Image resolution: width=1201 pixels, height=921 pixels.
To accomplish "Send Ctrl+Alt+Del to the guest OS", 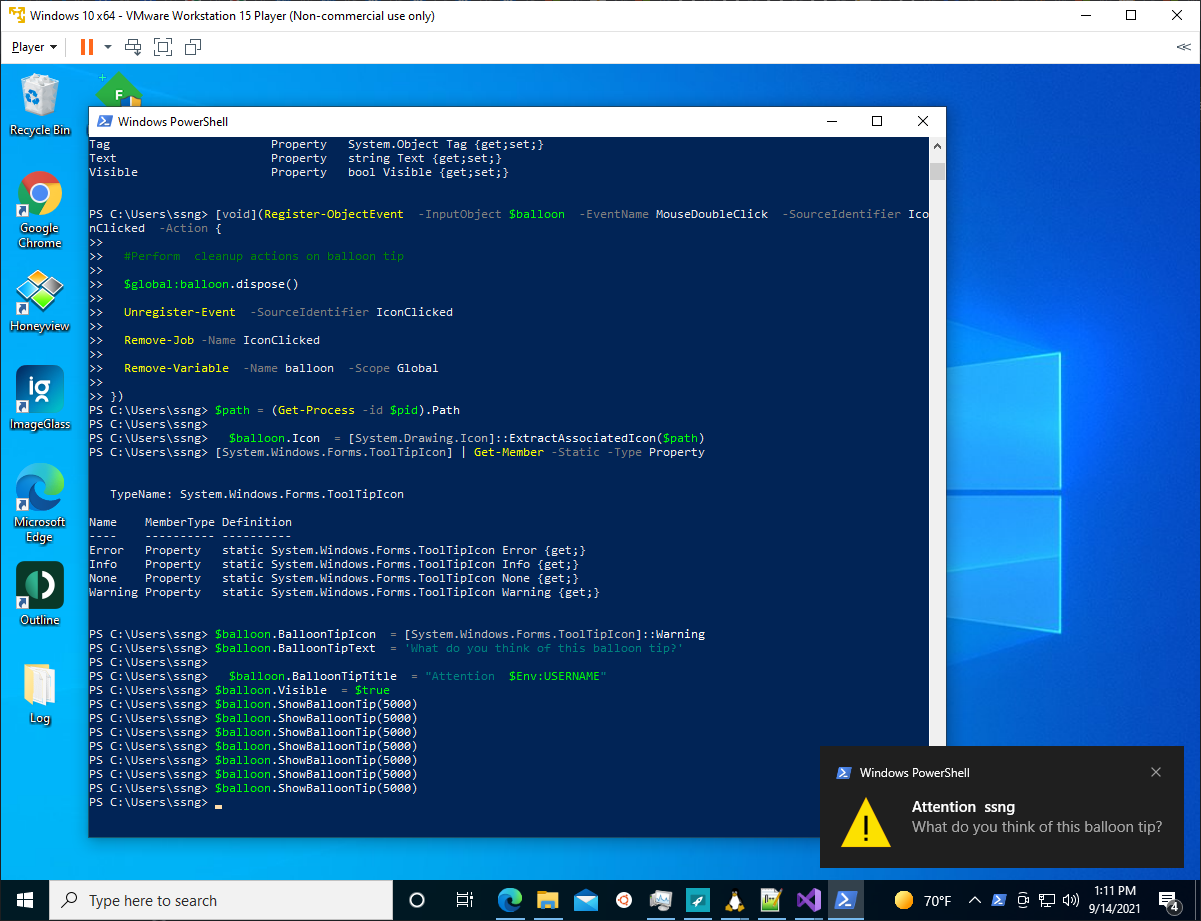I will pos(131,46).
